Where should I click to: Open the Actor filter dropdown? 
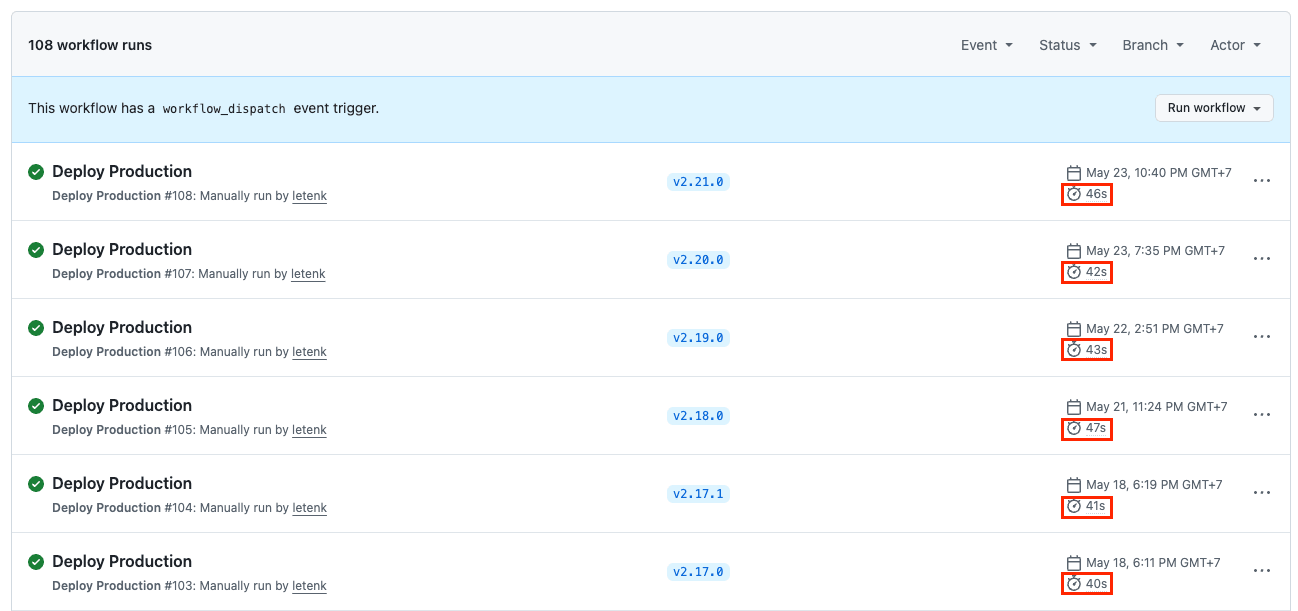point(1236,45)
